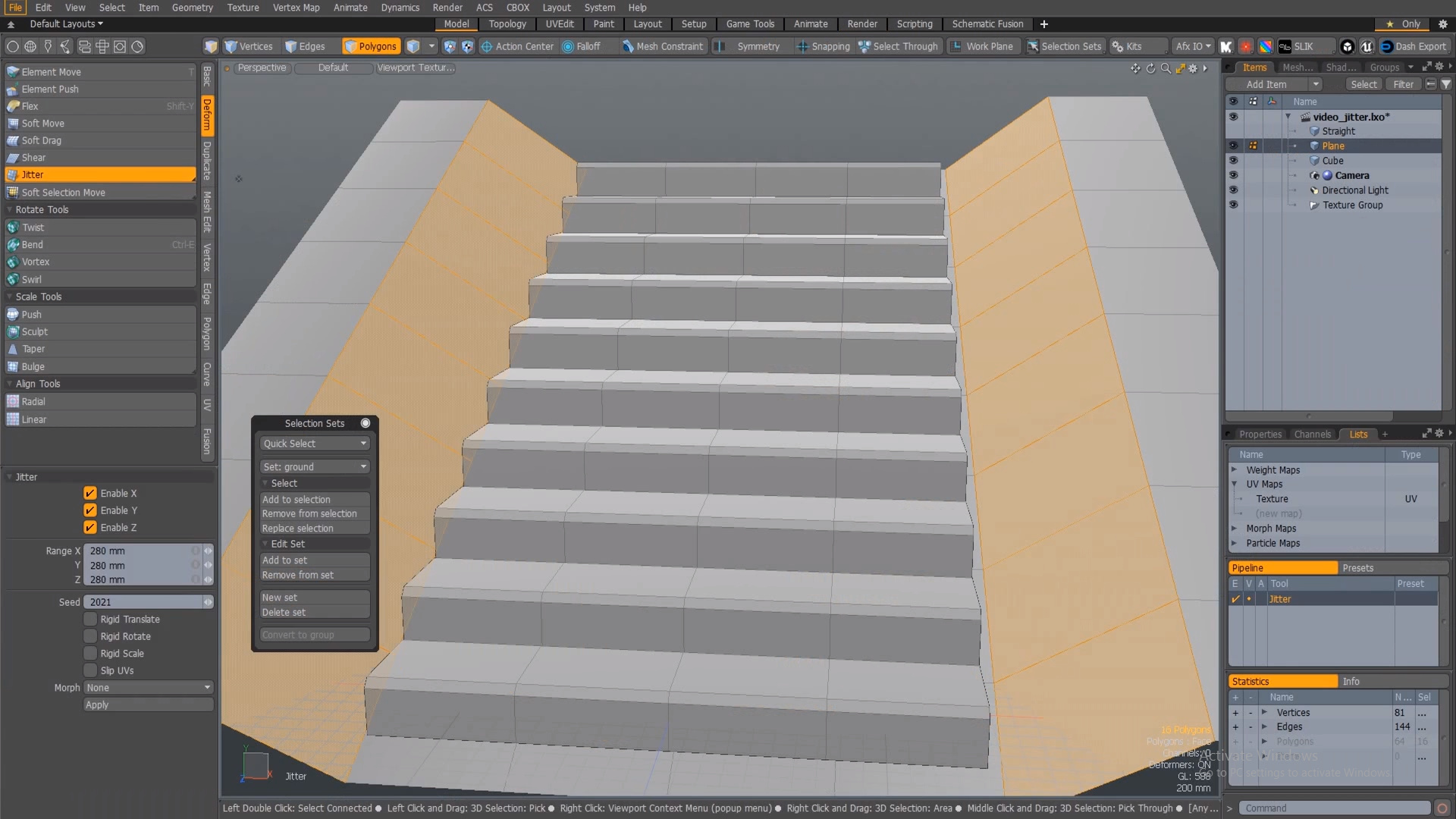1456x819 pixels.
Task: Click the Seed value field
Action: [x=143, y=602]
